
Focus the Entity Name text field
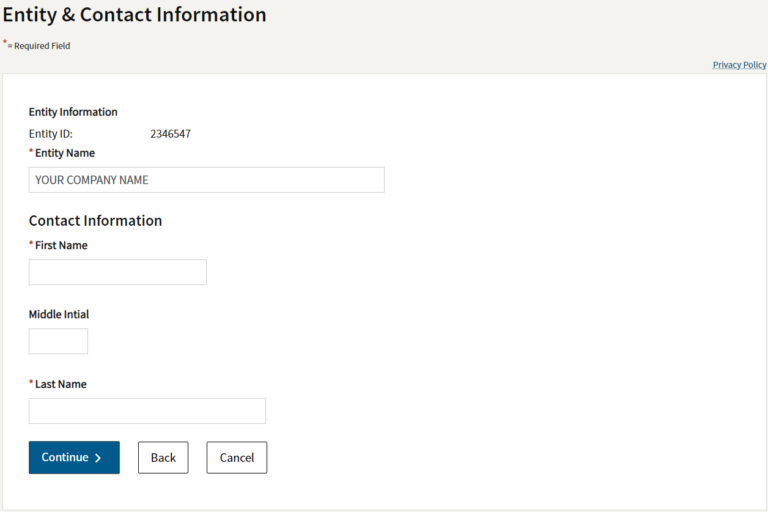click(206, 180)
